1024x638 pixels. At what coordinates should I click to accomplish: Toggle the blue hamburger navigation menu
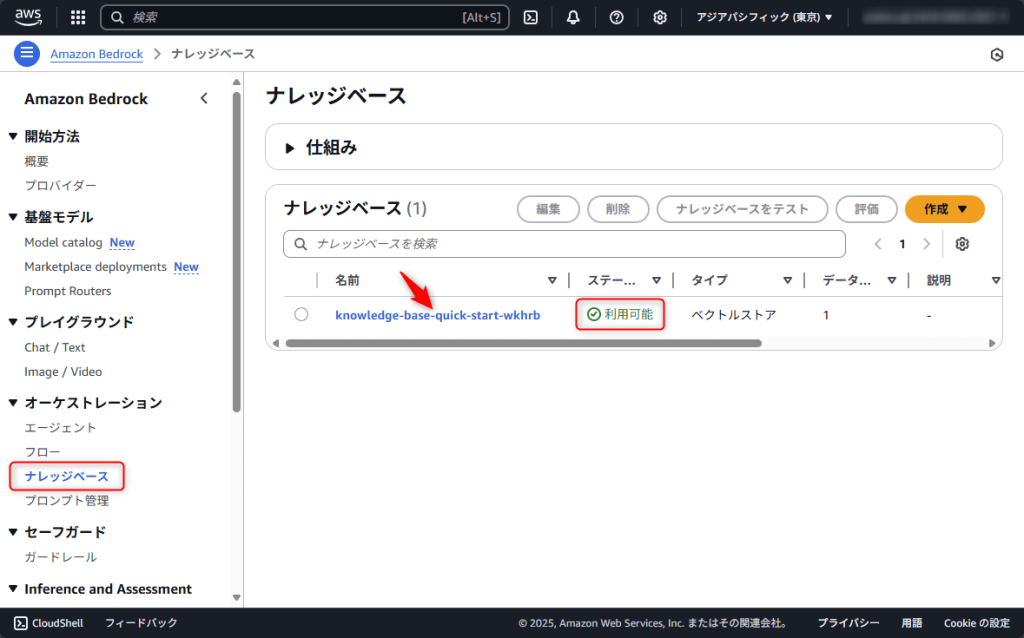pyautogui.click(x=27, y=54)
